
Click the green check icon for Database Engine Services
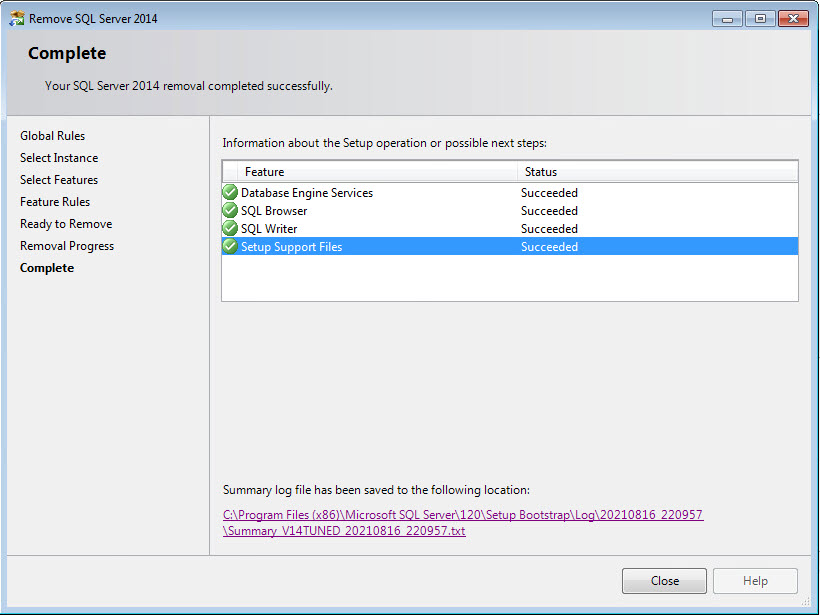point(230,192)
